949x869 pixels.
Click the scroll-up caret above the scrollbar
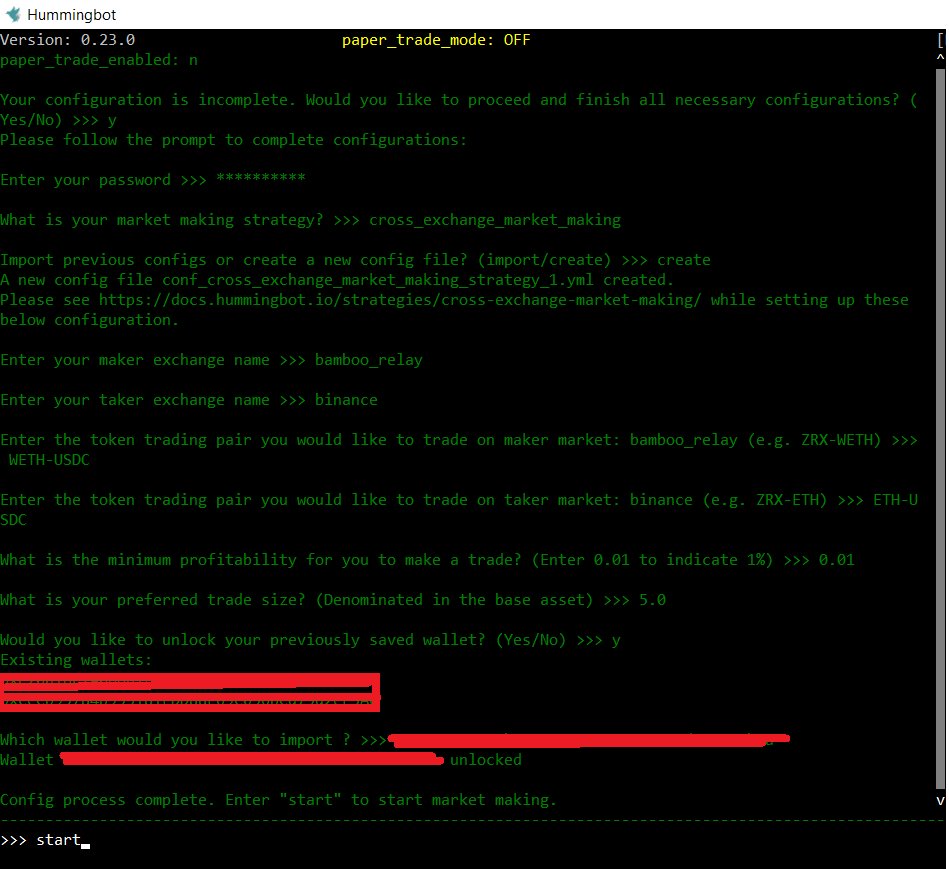click(x=939, y=57)
